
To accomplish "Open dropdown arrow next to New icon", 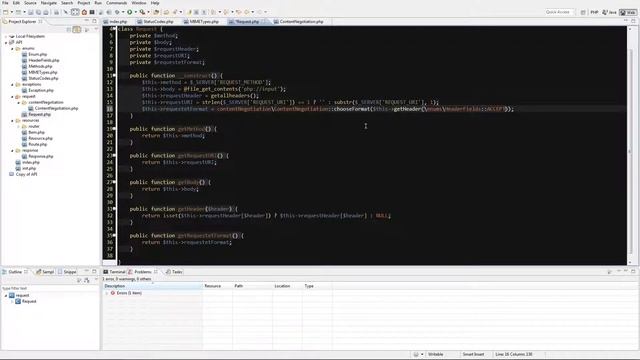I will pos(12,12).
